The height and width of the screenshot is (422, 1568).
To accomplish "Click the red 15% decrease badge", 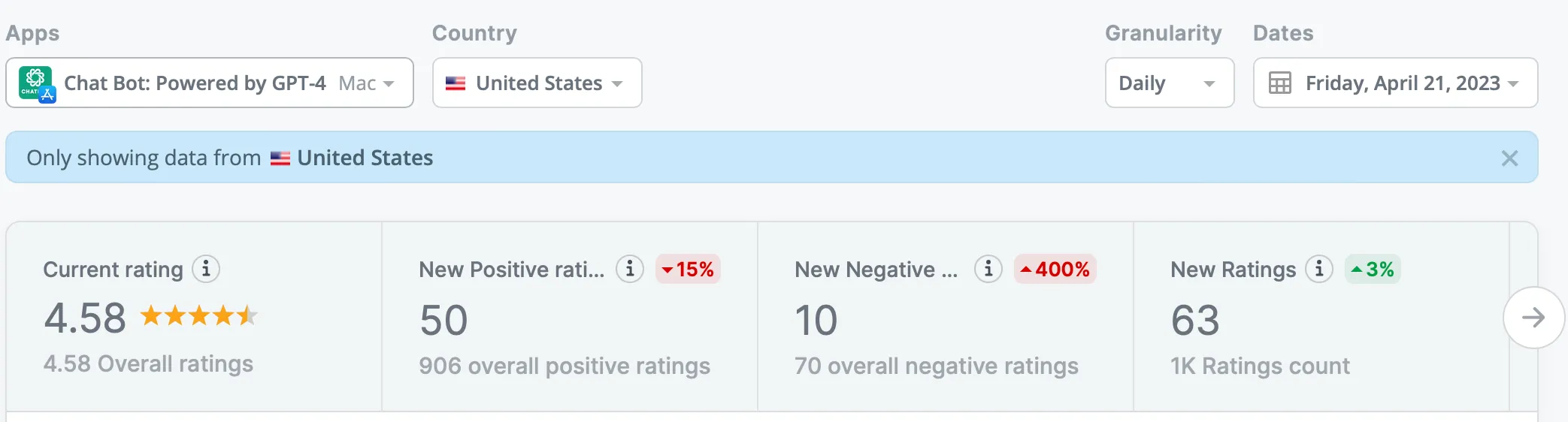I will [688, 270].
